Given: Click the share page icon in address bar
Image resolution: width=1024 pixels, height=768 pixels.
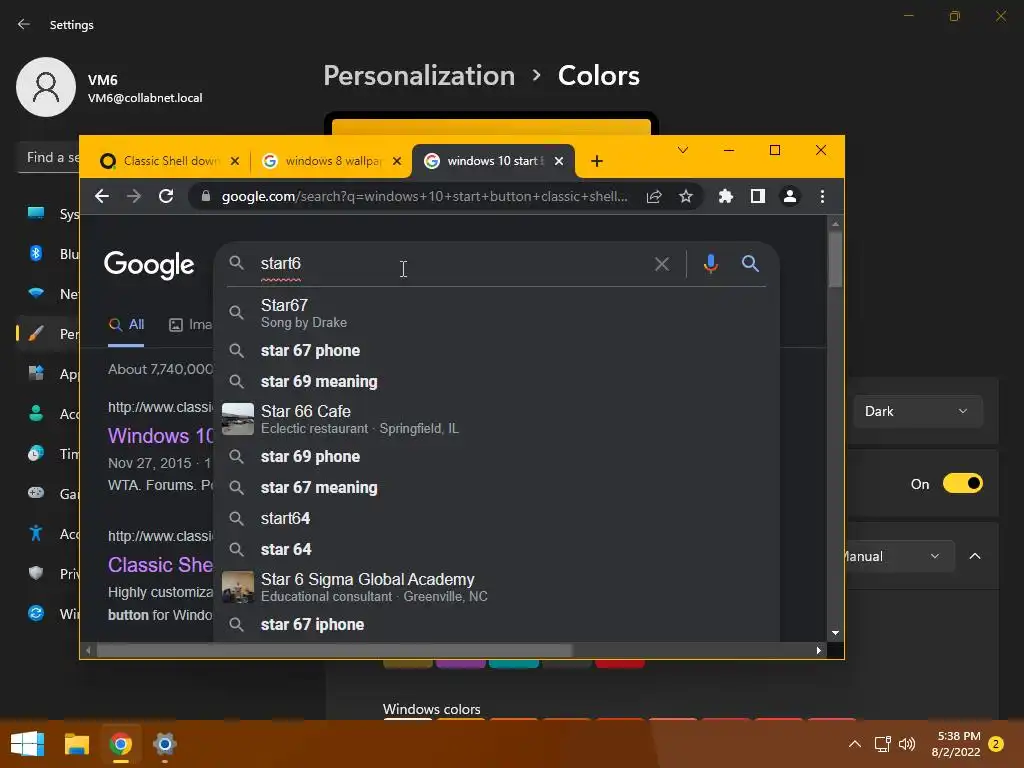Looking at the screenshot, I should coord(654,197).
